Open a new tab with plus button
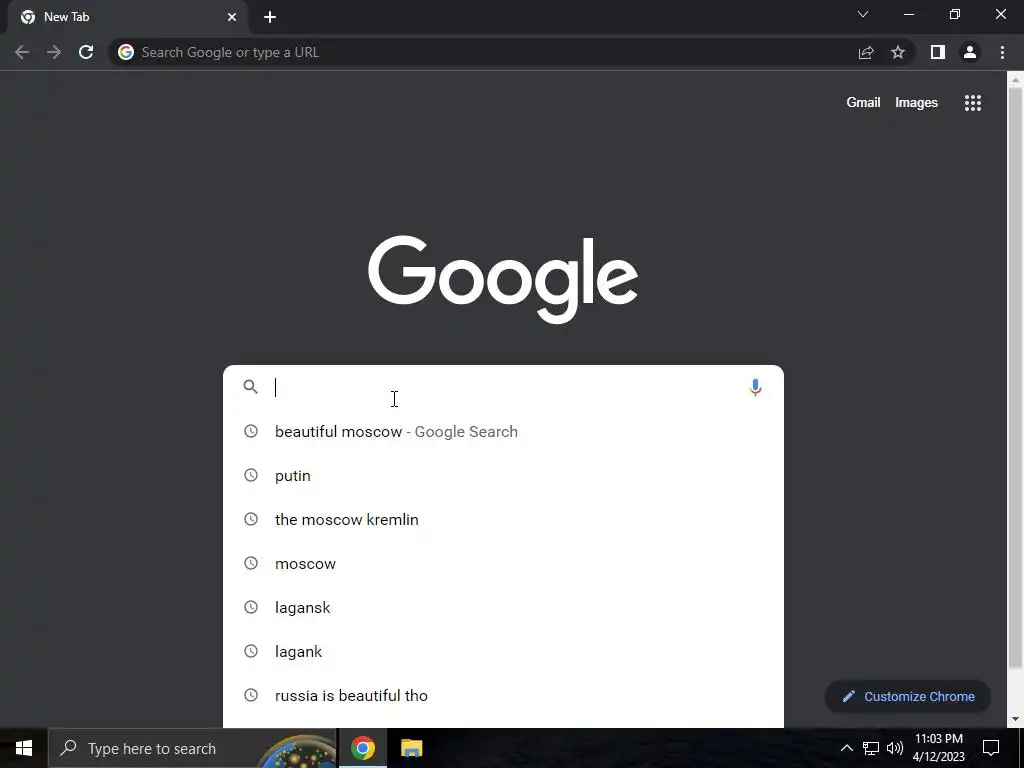 270,17
